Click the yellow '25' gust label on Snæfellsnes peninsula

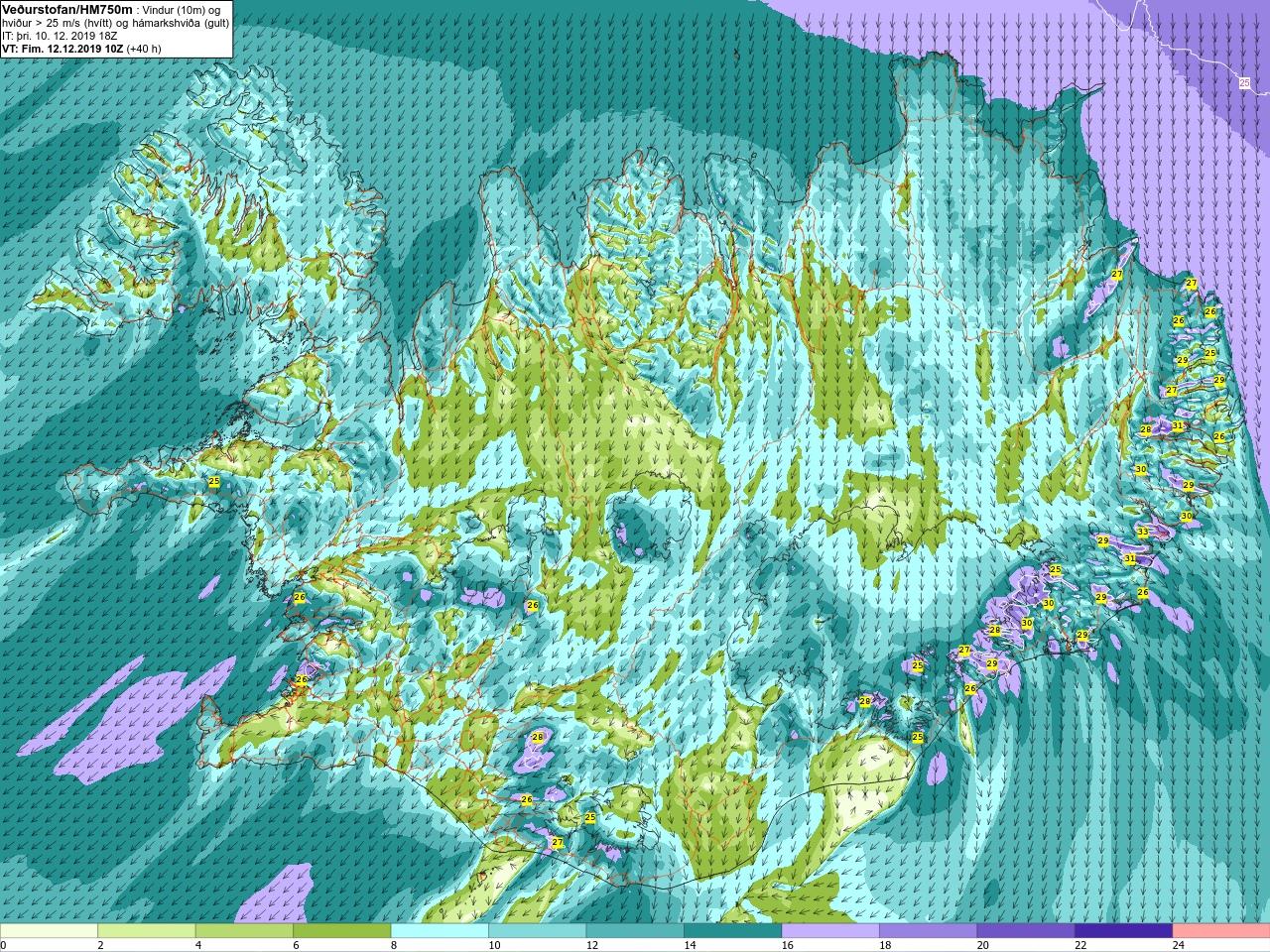tap(214, 481)
